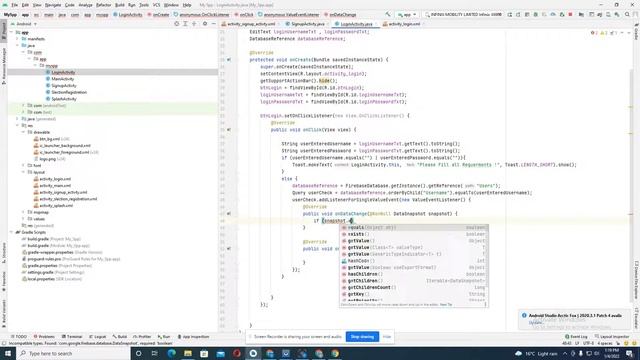The height and width of the screenshot is (360, 640).
Task: Open the Build menu
Action: [x=120, y=5]
